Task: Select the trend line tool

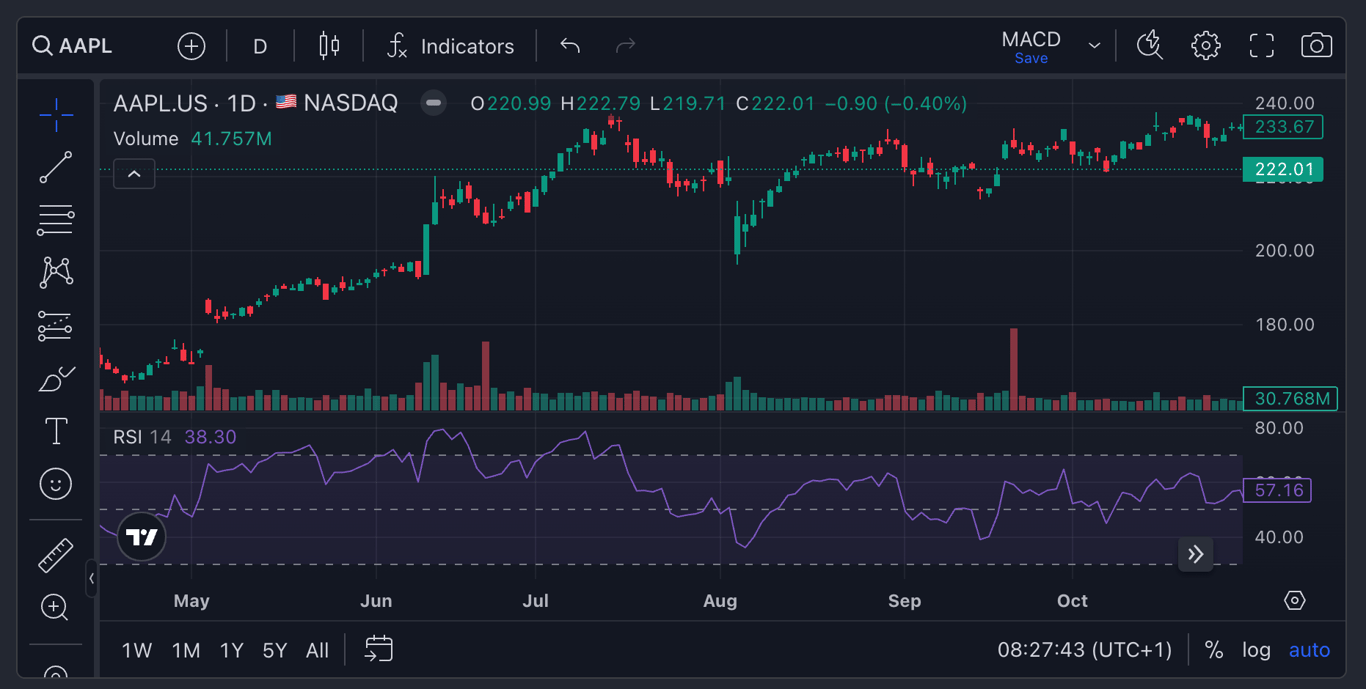Action: (56, 168)
